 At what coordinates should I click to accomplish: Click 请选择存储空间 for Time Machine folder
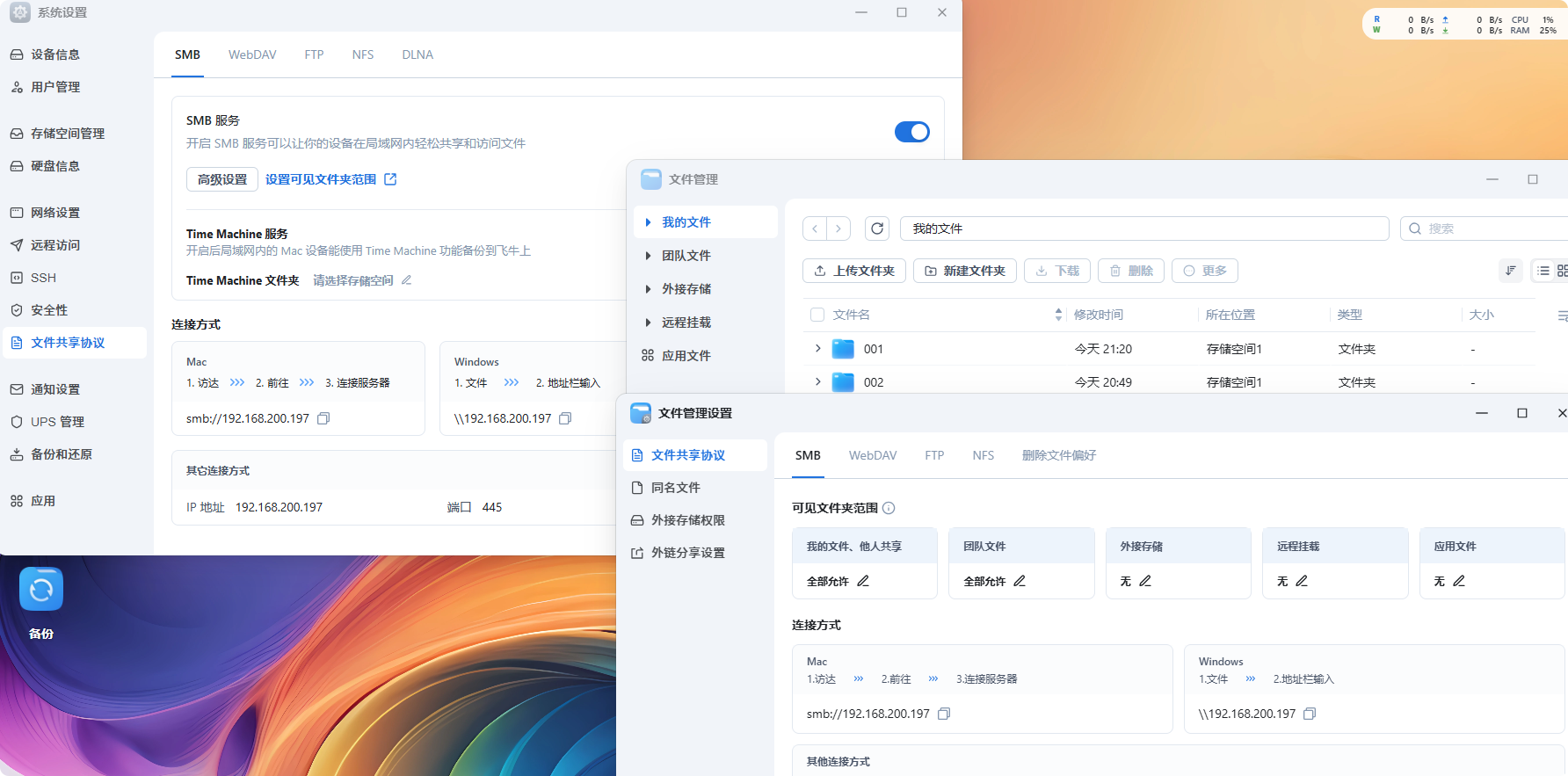coord(353,280)
